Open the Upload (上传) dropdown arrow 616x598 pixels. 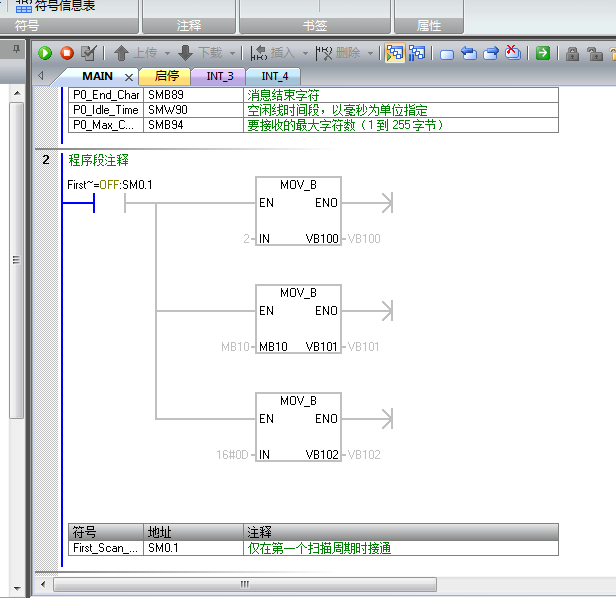pos(168,53)
